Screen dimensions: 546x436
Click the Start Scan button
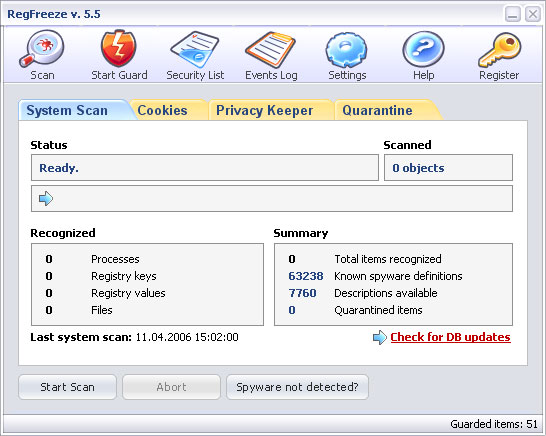(x=67, y=387)
